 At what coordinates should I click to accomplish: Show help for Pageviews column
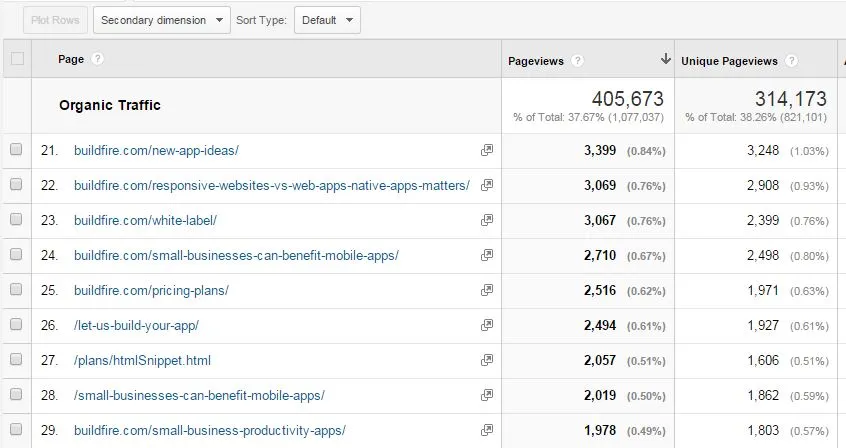pyautogui.click(x=577, y=60)
